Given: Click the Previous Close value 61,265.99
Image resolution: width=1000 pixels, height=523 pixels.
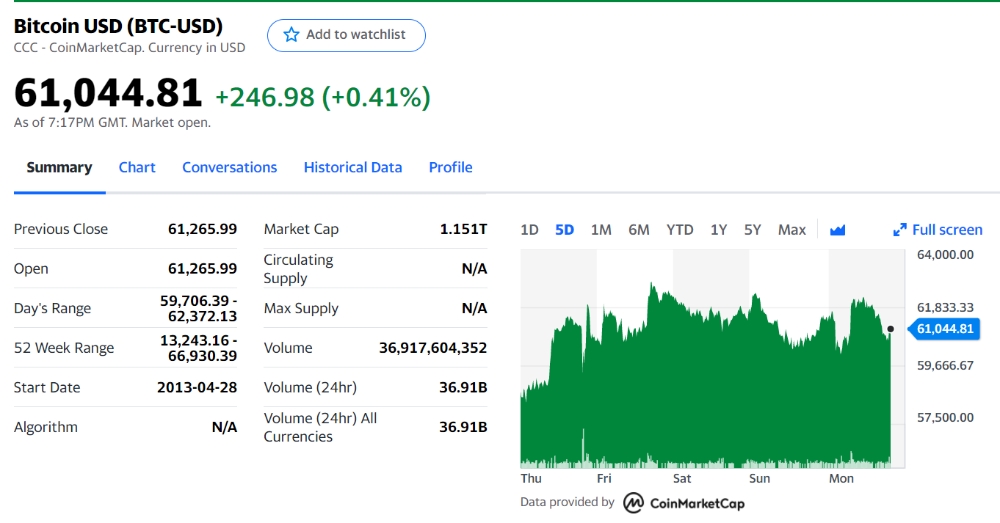Looking at the screenshot, I should click(202, 229).
